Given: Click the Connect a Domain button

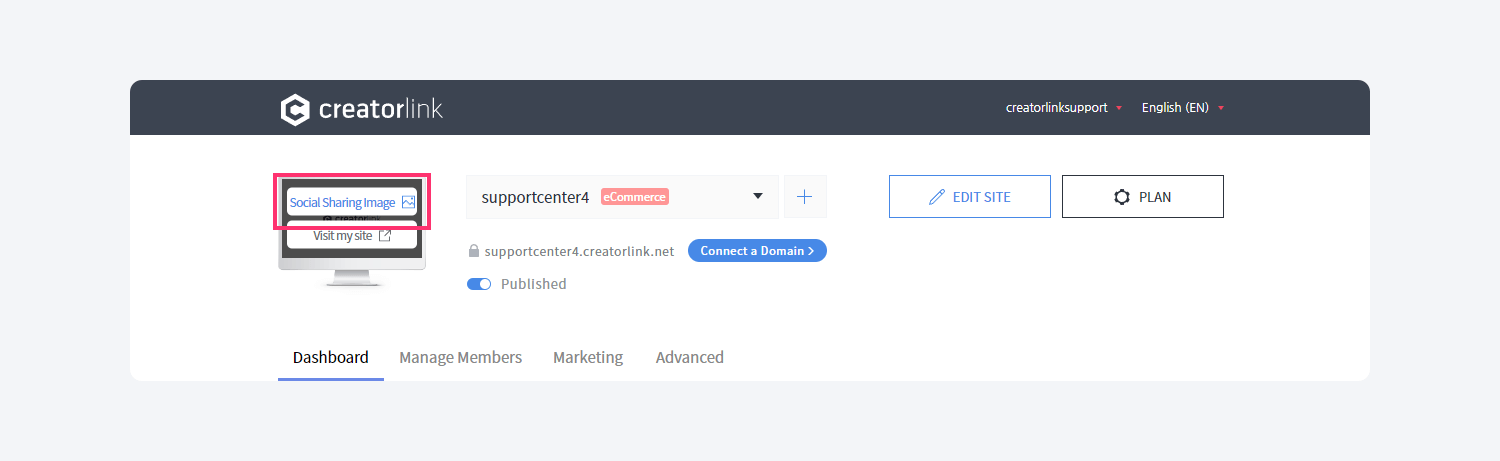Looking at the screenshot, I should [x=757, y=251].
